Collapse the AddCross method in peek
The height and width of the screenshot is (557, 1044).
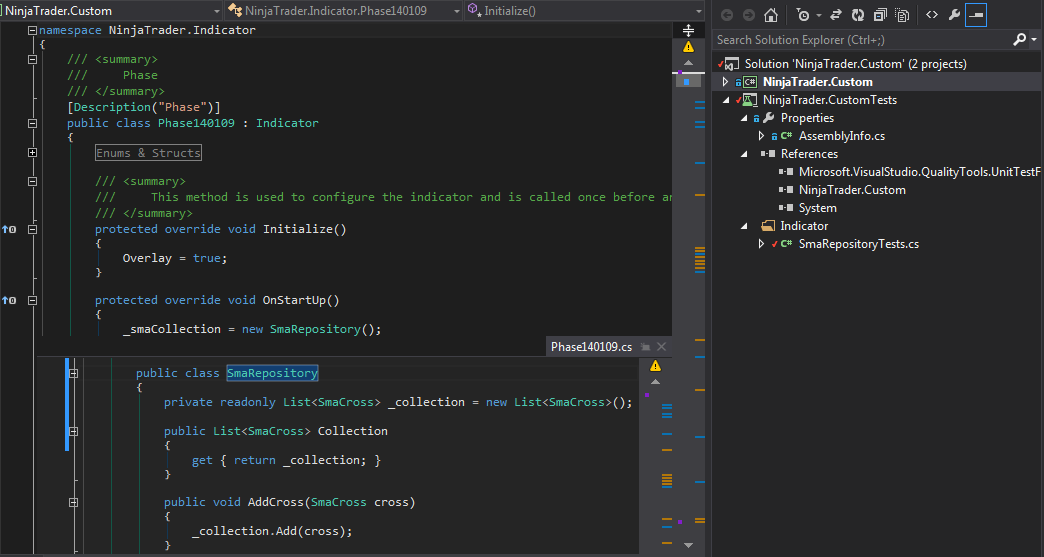(73, 502)
